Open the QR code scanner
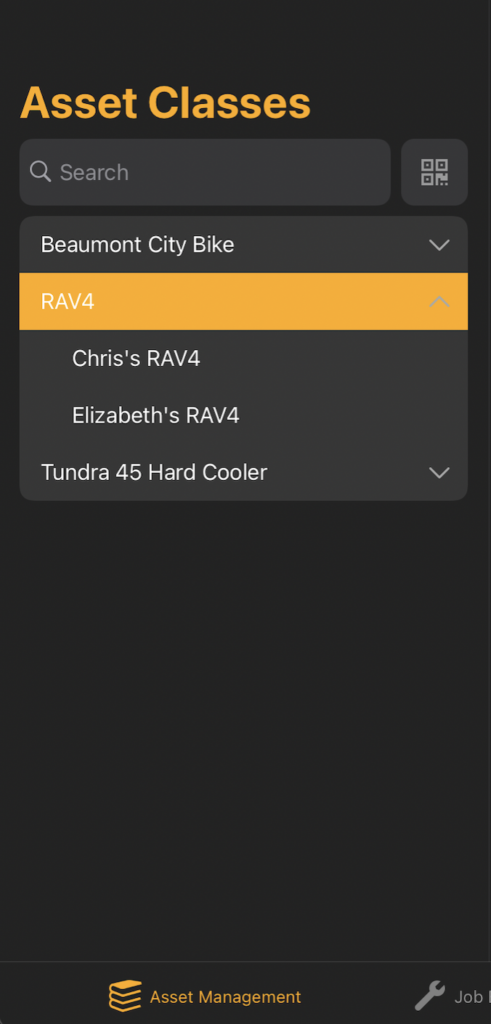The width and height of the screenshot is (491, 1024). [x=434, y=172]
